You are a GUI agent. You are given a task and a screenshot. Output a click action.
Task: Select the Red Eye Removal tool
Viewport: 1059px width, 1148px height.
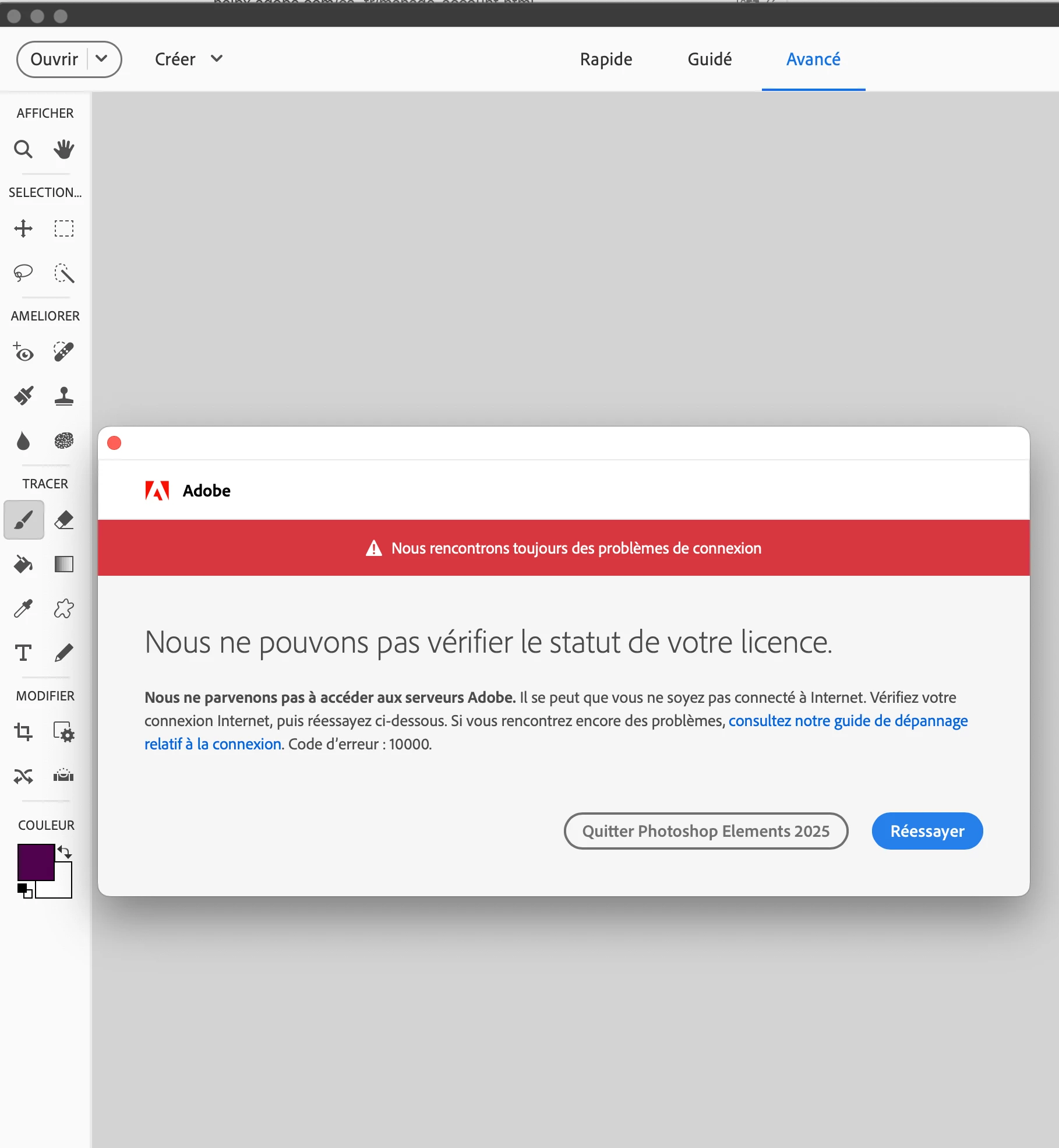tap(23, 352)
